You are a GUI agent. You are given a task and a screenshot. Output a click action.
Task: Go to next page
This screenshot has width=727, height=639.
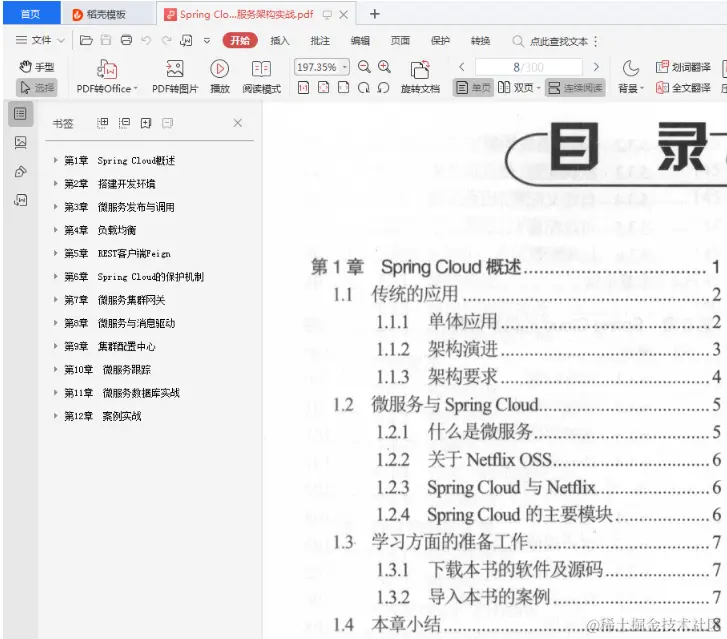tap(596, 67)
